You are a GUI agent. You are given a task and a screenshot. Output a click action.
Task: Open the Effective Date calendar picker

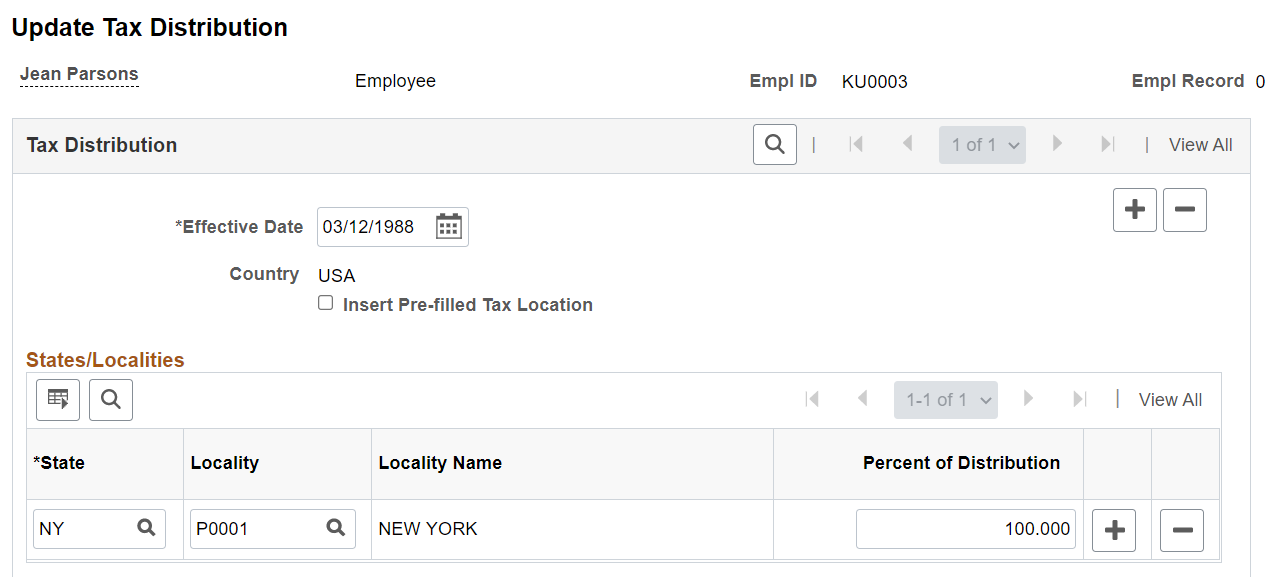(x=450, y=226)
